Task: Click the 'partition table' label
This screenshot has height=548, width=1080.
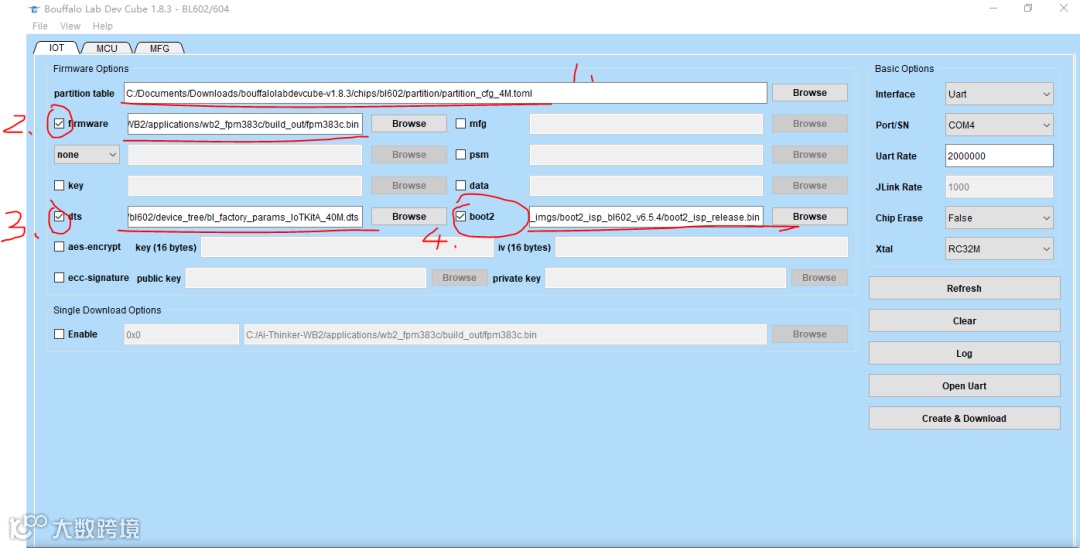Action: click(84, 94)
